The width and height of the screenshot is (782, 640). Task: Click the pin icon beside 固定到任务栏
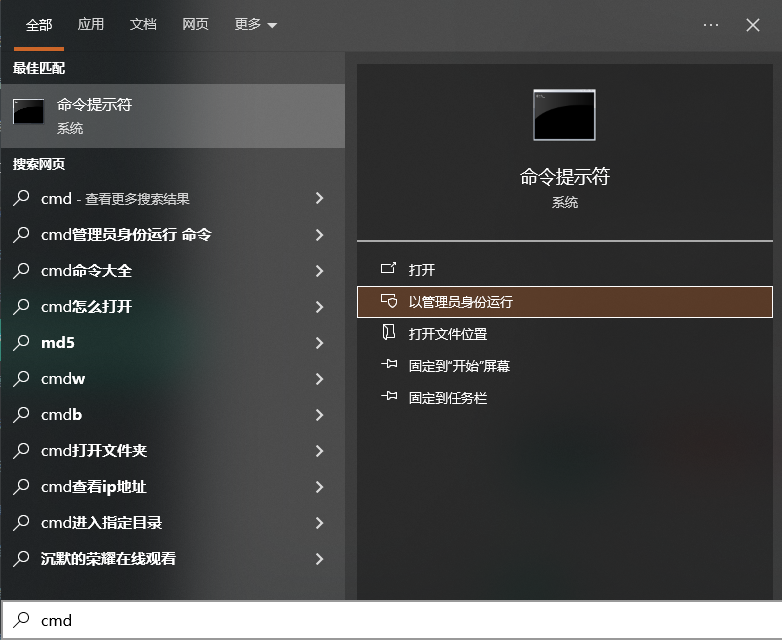coord(389,396)
